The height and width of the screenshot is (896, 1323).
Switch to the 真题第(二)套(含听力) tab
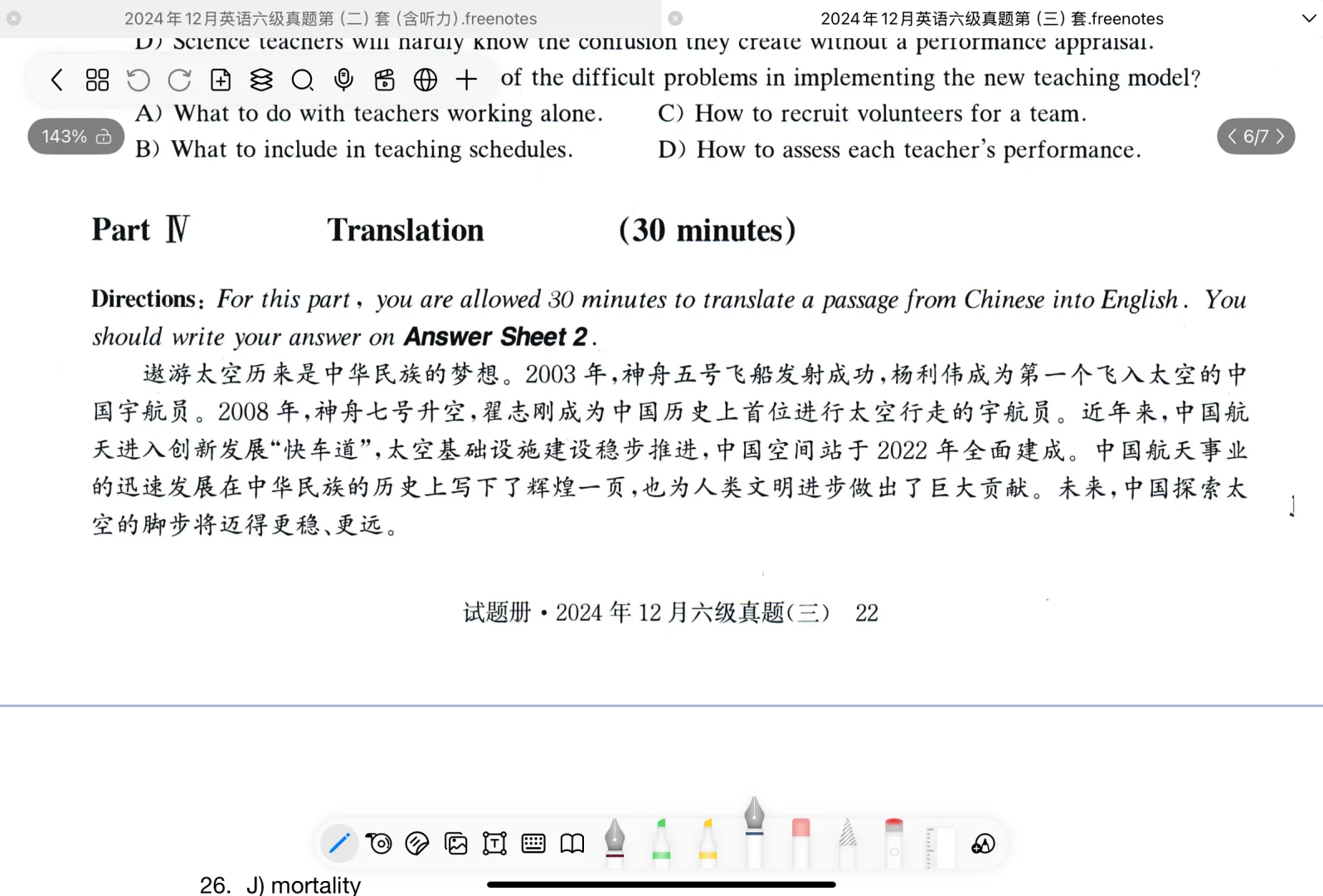(x=331, y=18)
